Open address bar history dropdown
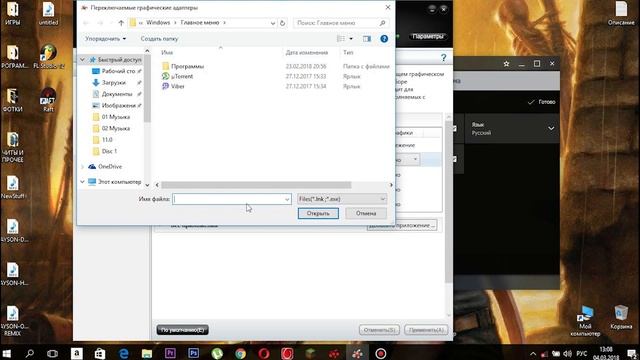The width and height of the screenshot is (640, 360). [x=273, y=23]
